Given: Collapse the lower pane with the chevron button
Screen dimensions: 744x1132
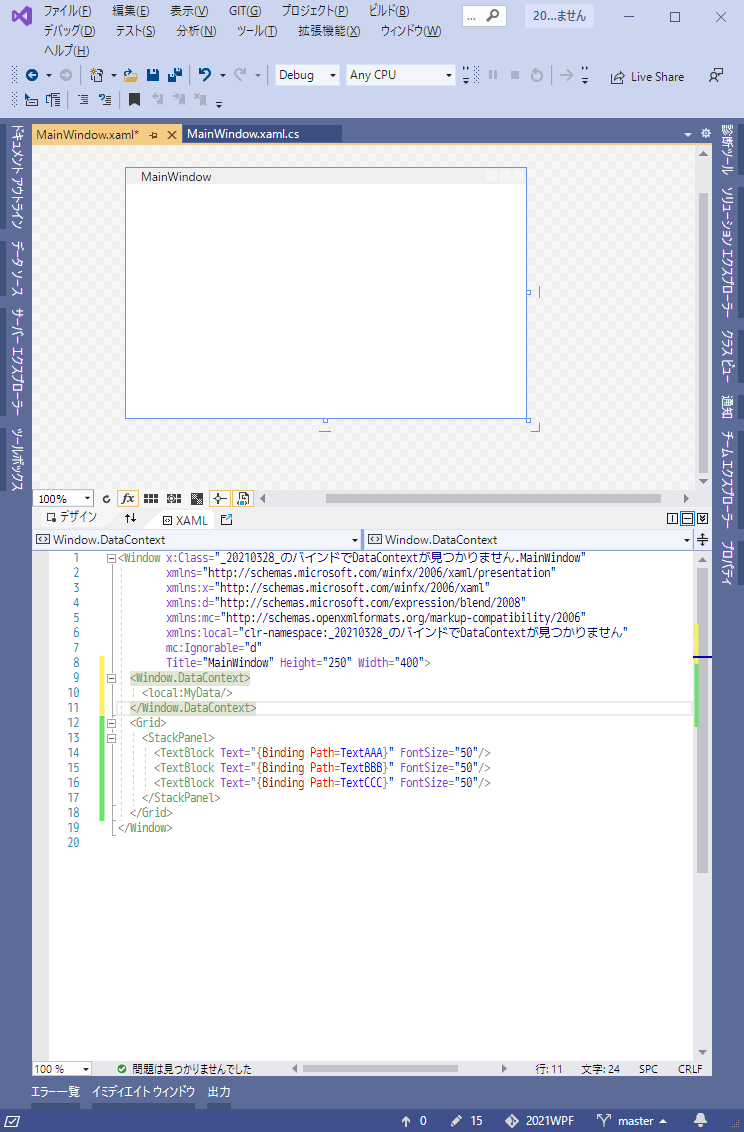Looking at the screenshot, I should [703, 518].
